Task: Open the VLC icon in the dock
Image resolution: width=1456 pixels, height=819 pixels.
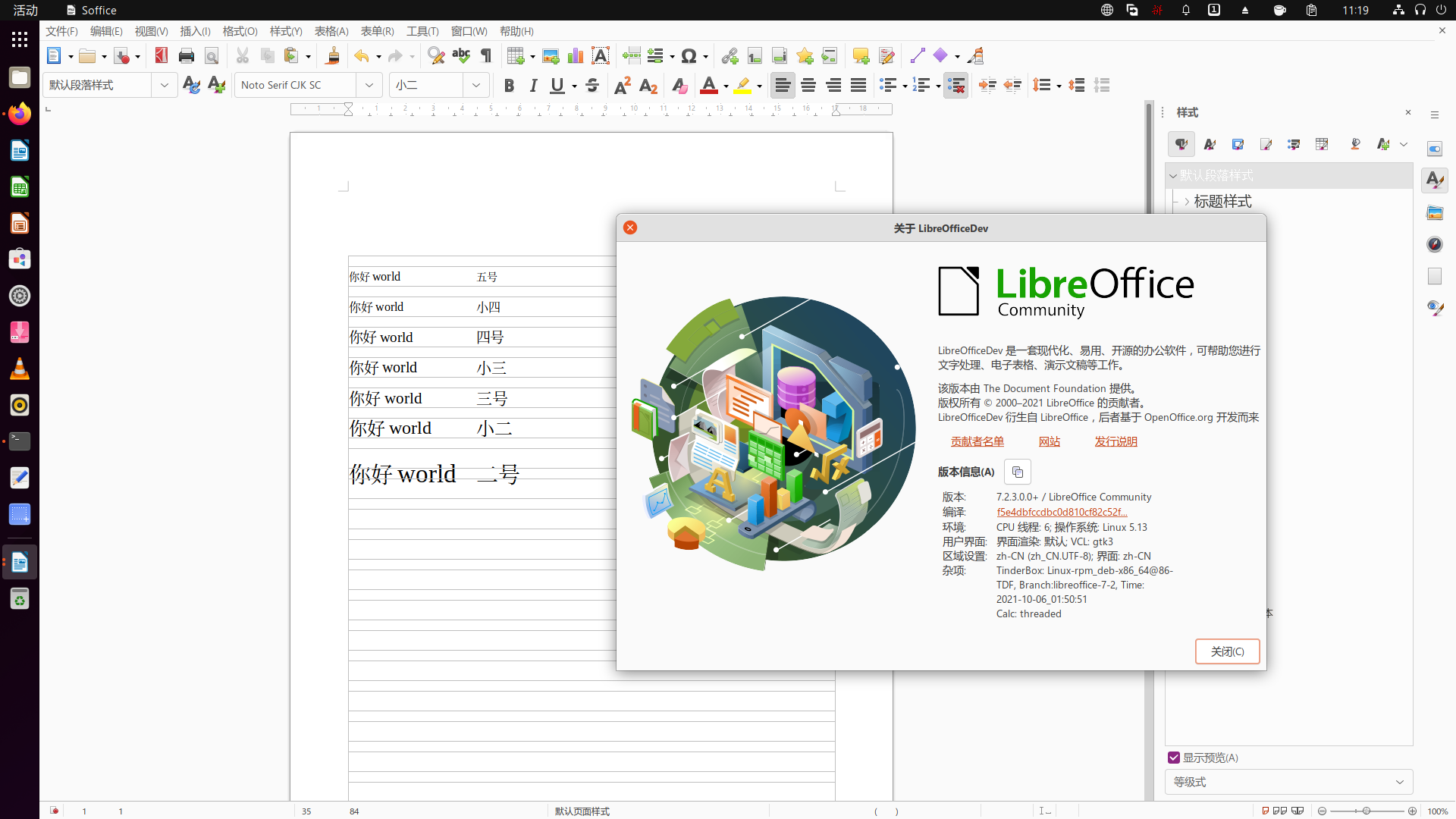Action: pos(20,369)
